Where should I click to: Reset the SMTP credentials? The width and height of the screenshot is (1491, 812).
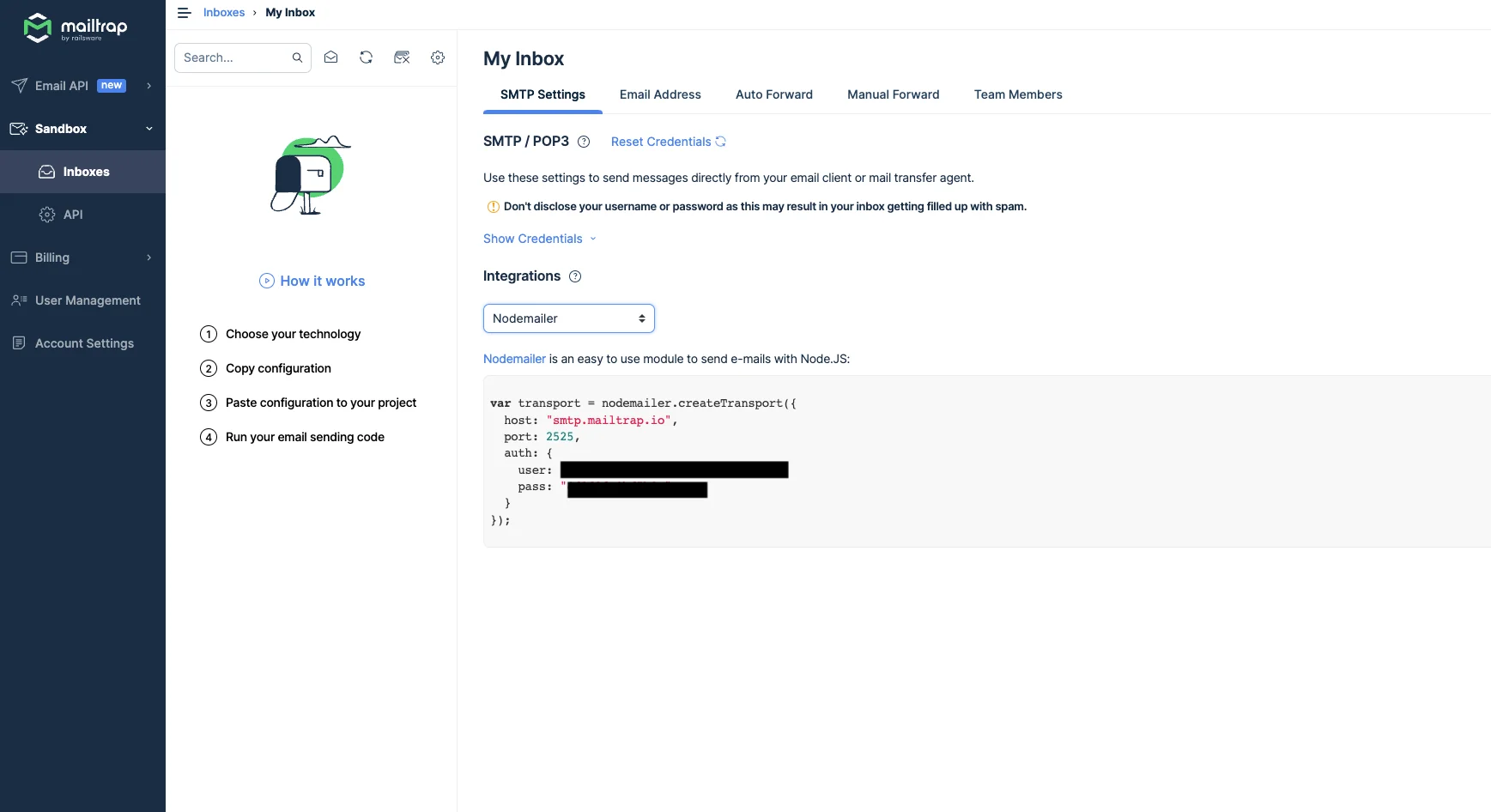coord(660,142)
